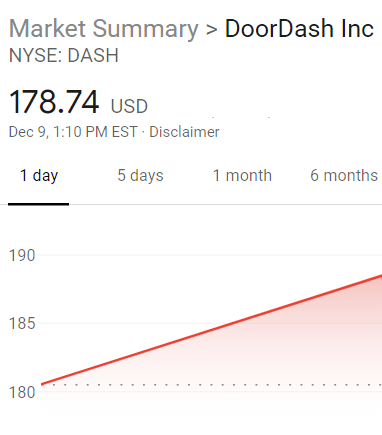Switch to the 5 days tab

(x=140, y=176)
